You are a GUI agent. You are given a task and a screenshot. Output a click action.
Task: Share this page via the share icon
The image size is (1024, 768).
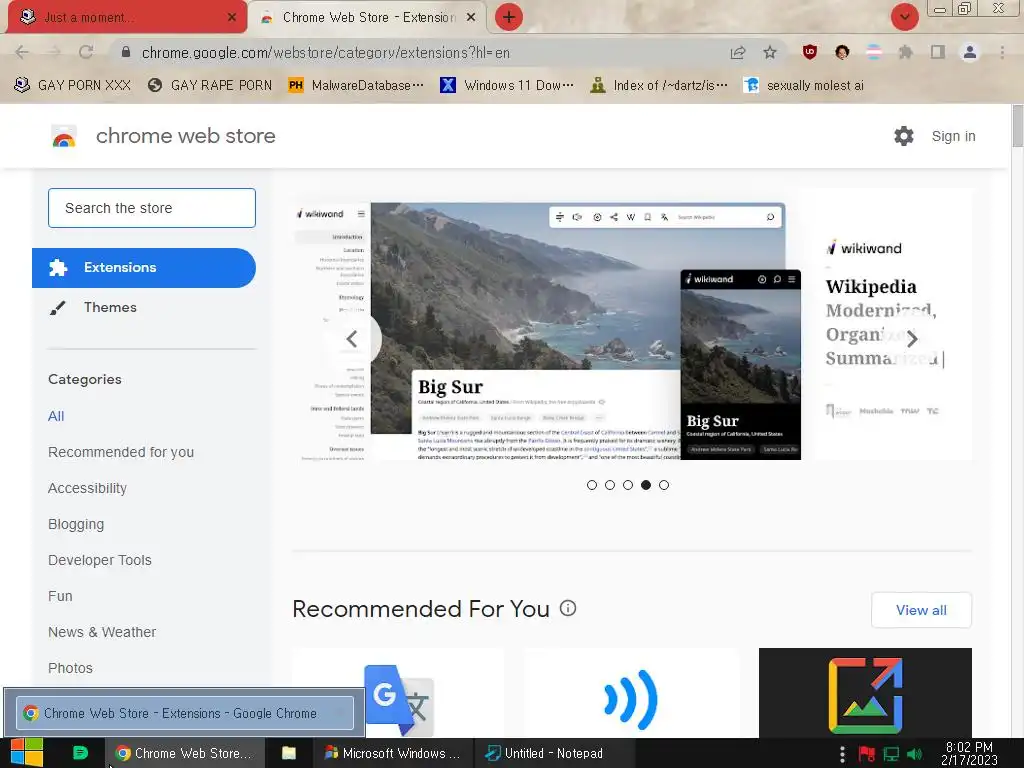coord(738,52)
